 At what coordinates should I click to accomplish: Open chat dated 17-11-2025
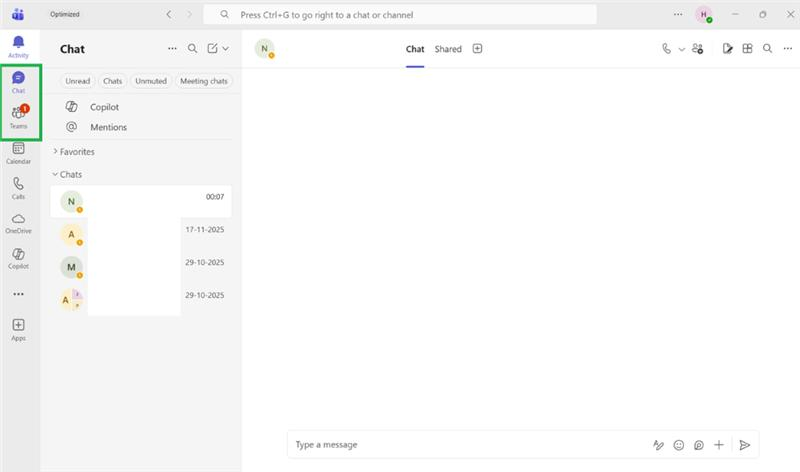point(141,234)
